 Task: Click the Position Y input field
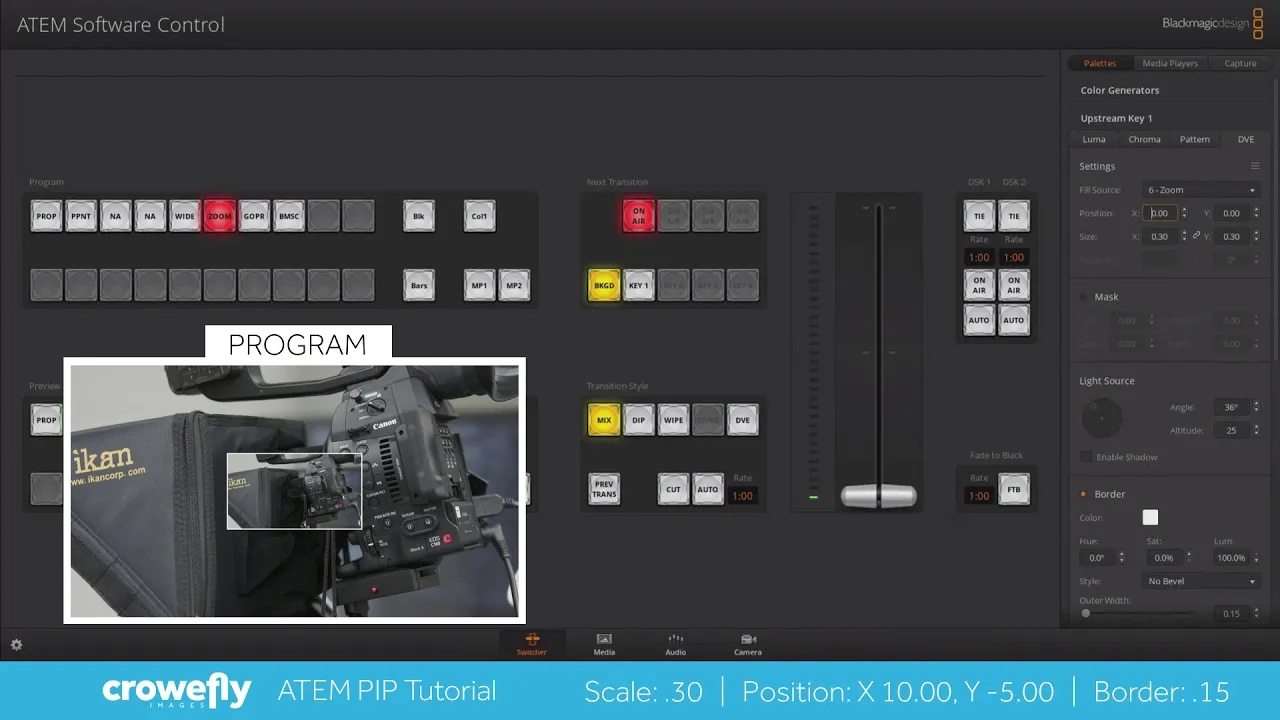1230,213
